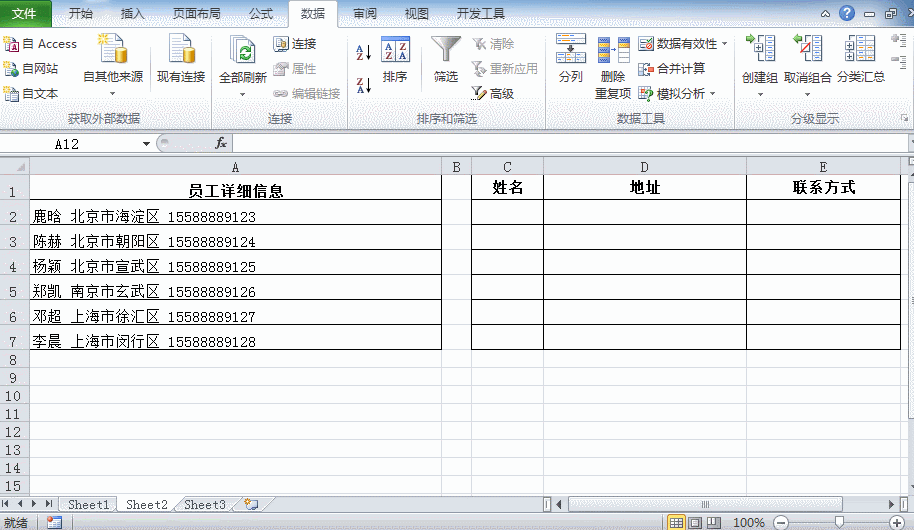
Task: Select the 联系方式 header cell
Action: point(823,188)
